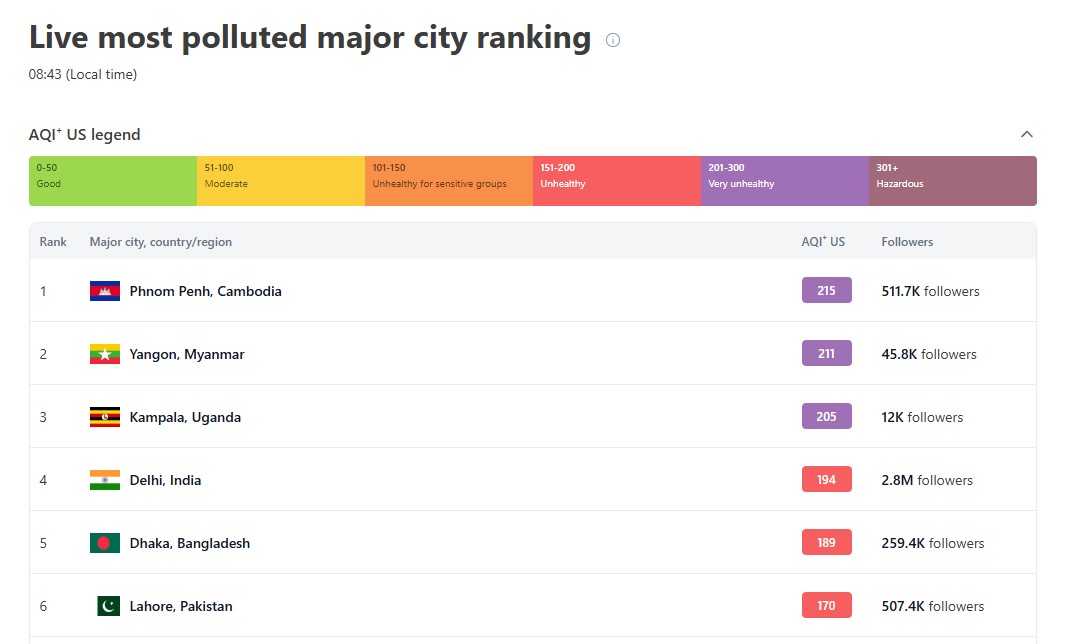1079x644 pixels.
Task: Open Phnom Penh, Cambodia city link
Action: 205,291
